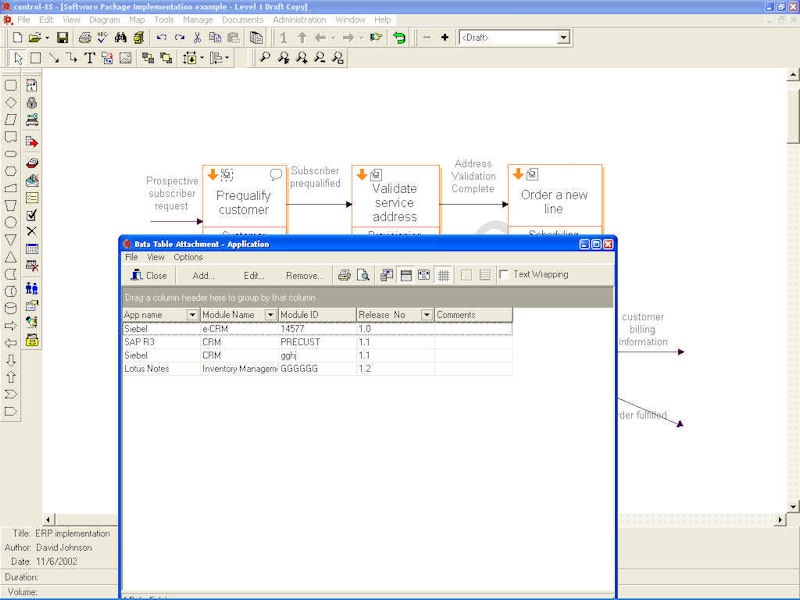Run the spell check (ABC checkmark) icon
This screenshot has width=800, height=600.
[x=103, y=38]
